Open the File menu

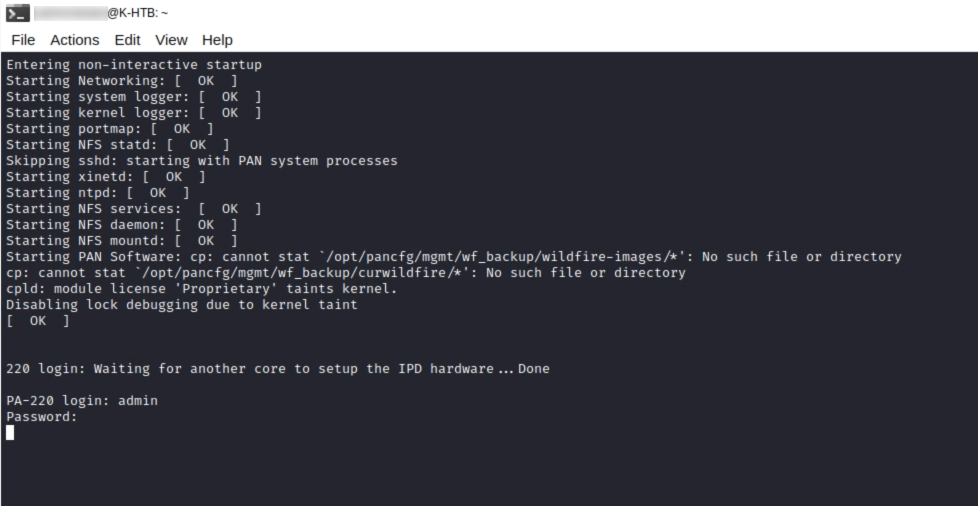23,40
